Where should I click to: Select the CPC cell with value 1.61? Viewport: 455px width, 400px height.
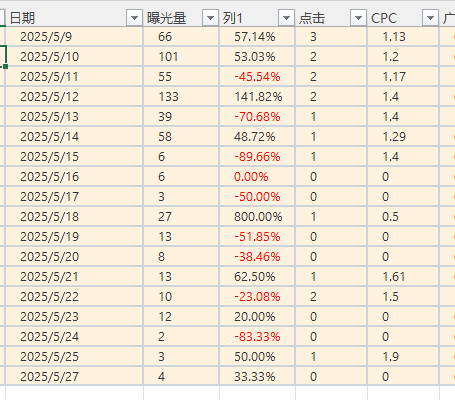(403, 277)
